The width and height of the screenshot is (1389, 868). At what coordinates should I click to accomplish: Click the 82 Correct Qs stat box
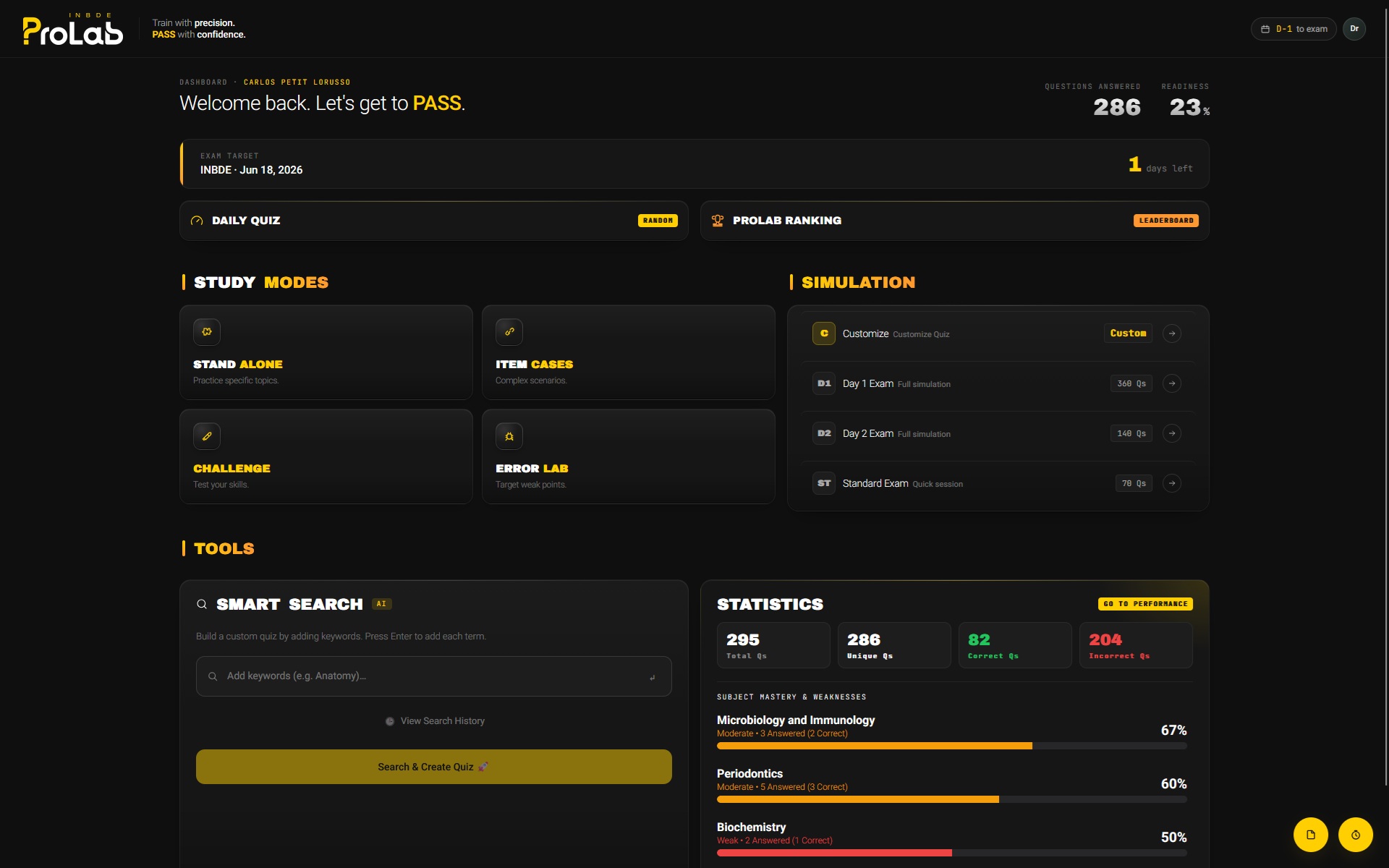click(x=1015, y=645)
